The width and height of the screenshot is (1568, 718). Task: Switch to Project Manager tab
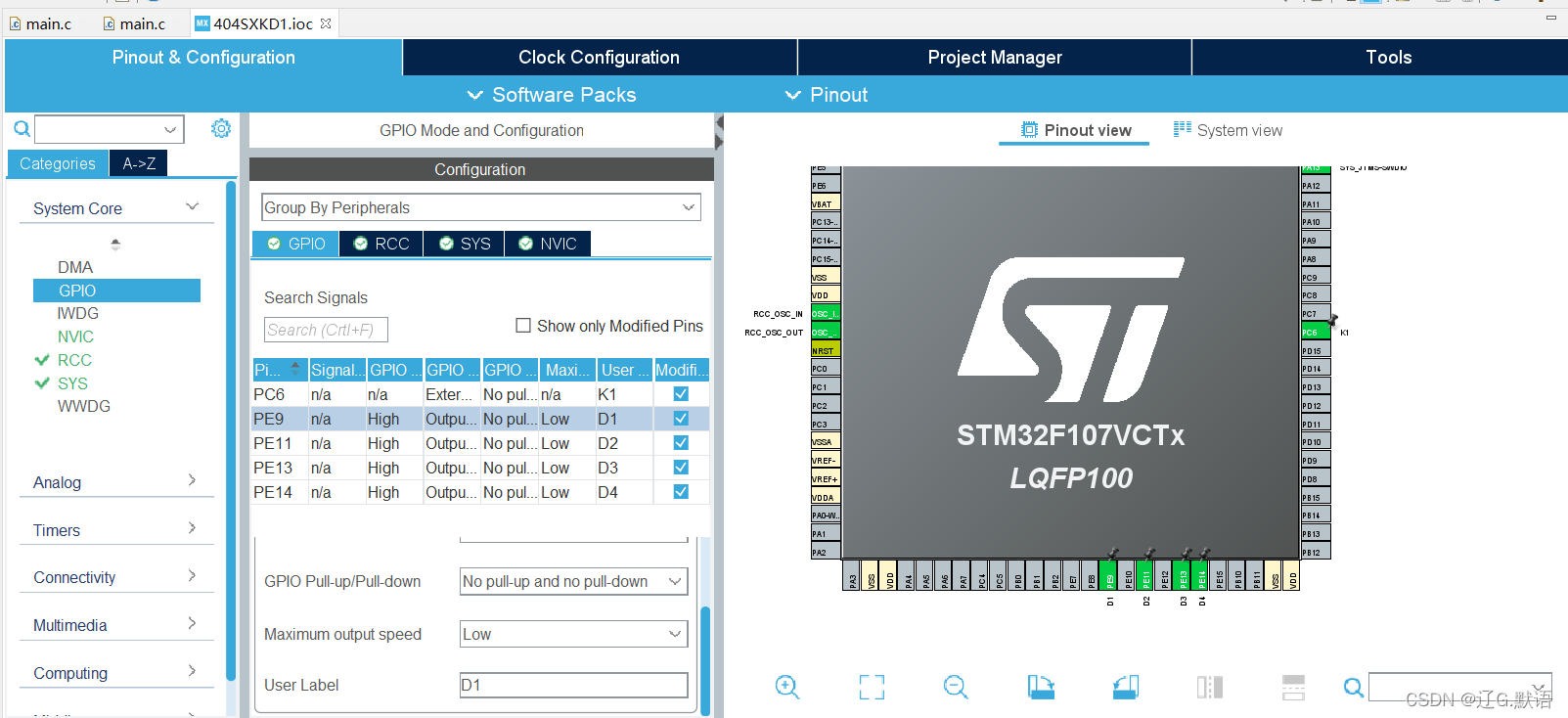(x=995, y=57)
